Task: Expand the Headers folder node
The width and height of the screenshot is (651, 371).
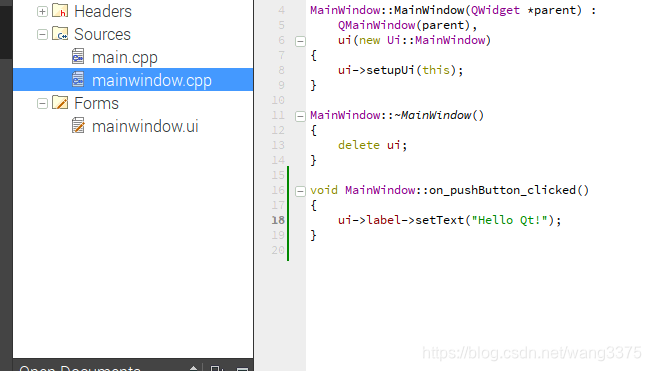Action: [42, 11]
